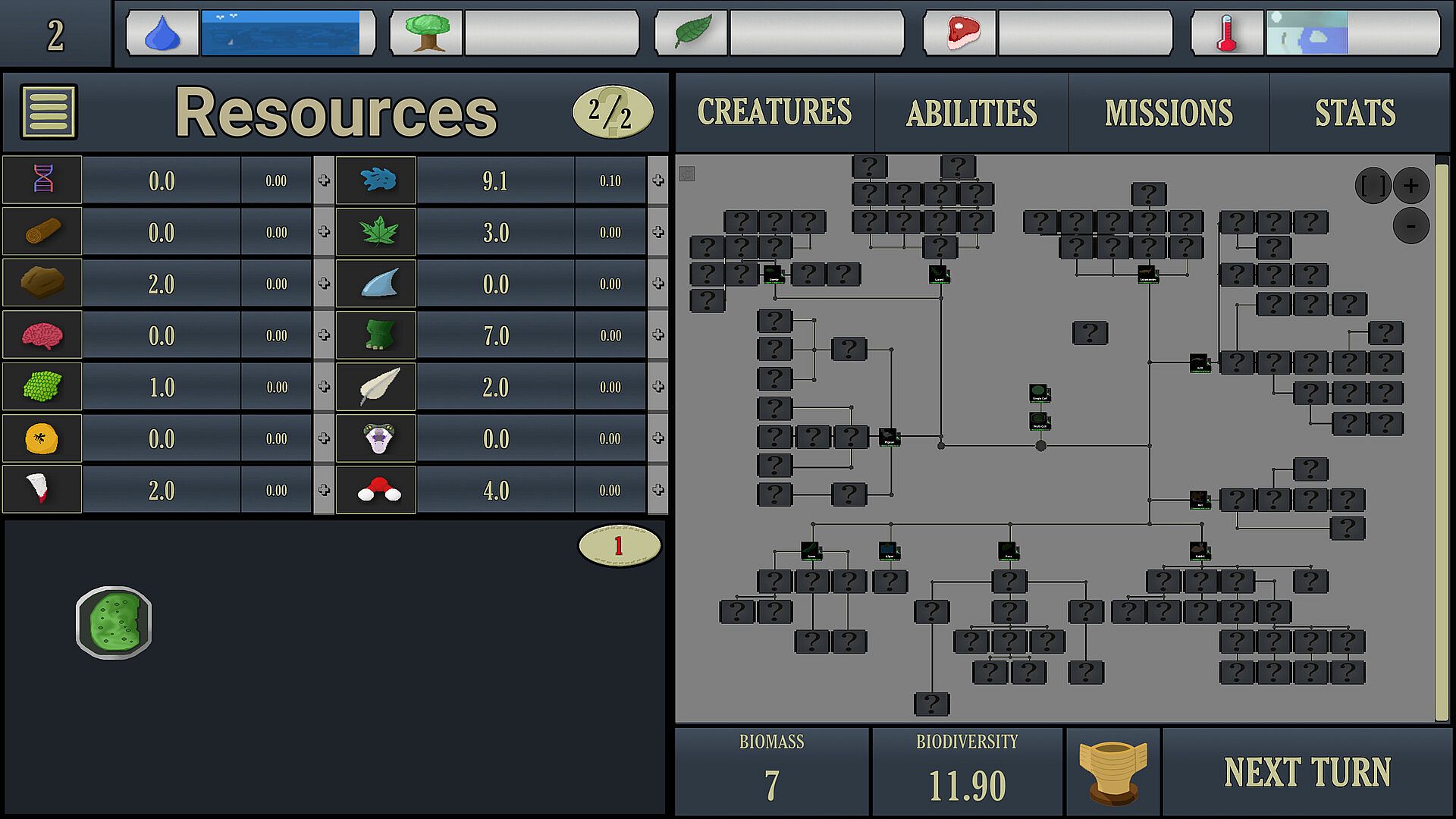Click the shark fin resource icon

pos(378,284)
